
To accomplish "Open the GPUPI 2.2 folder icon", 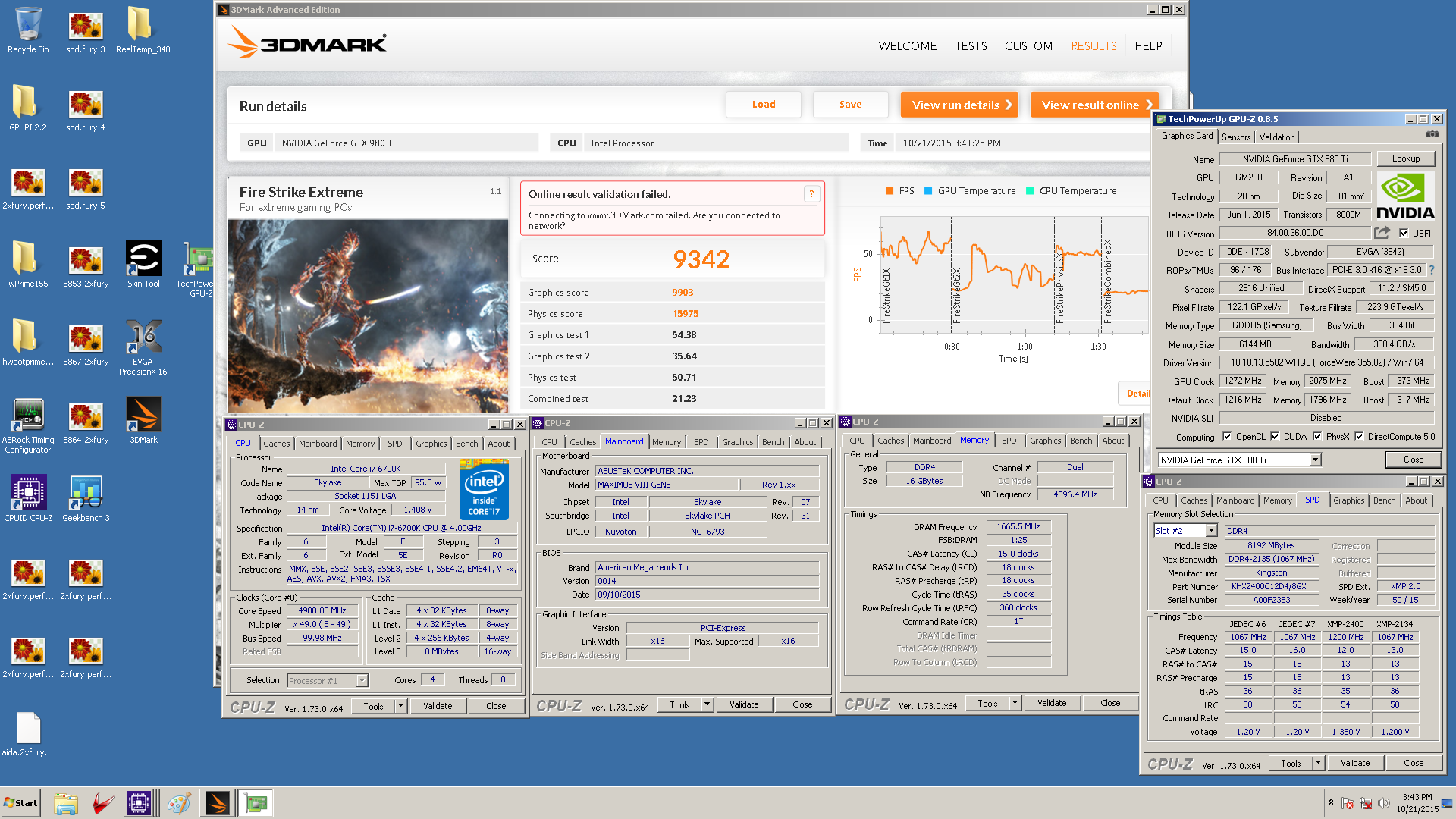I will pyautogui.click(x=28, y=108).
